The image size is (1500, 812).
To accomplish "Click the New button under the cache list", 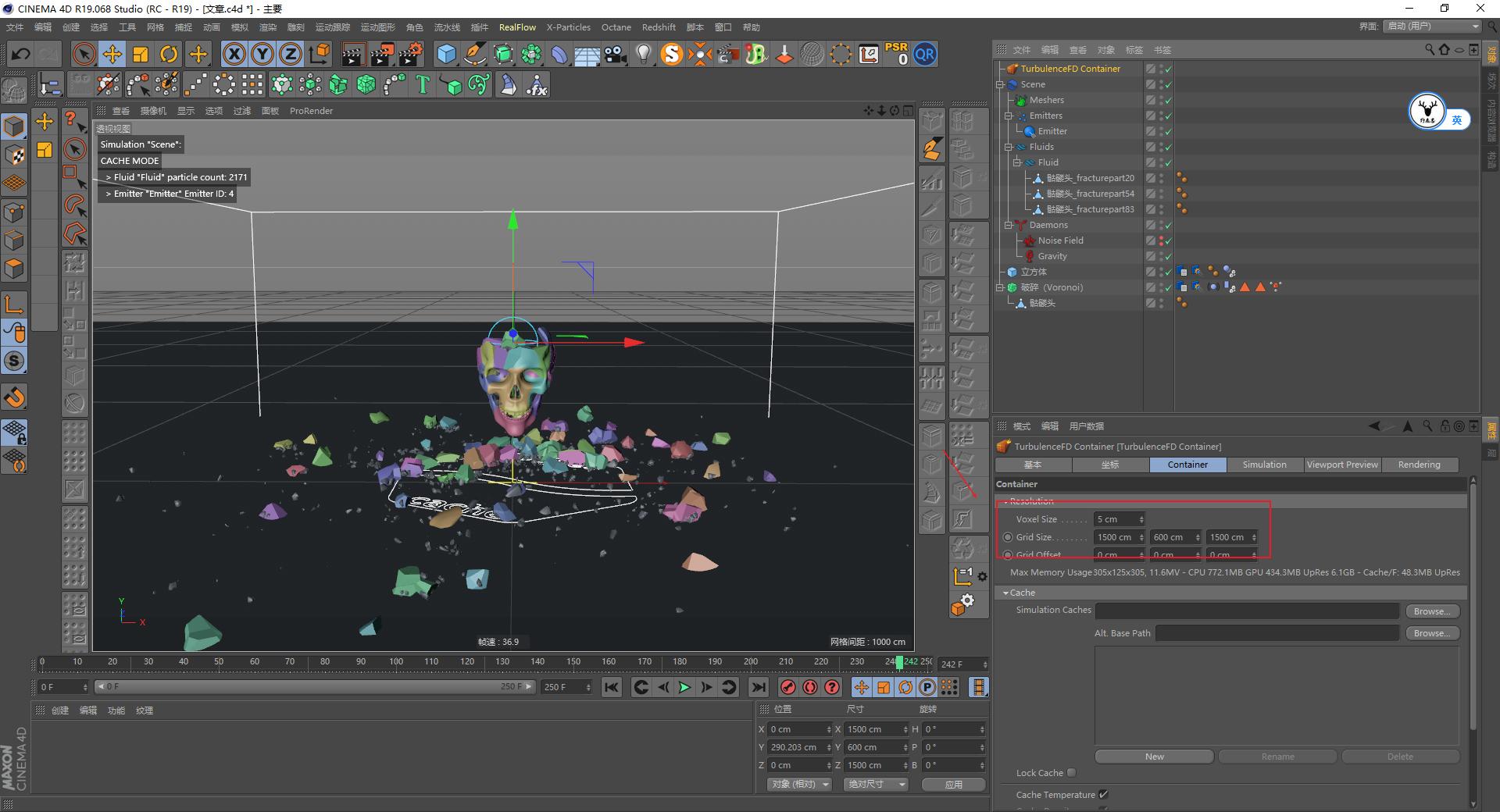I will click(1154, 756).
